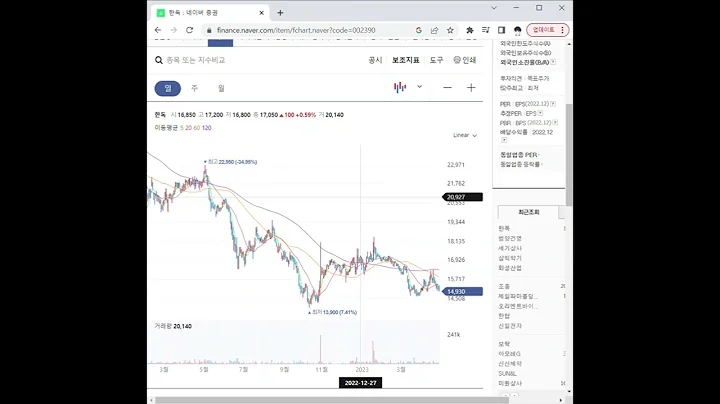Expand the PER EPS(2022.12) arrow

point(553,104)
